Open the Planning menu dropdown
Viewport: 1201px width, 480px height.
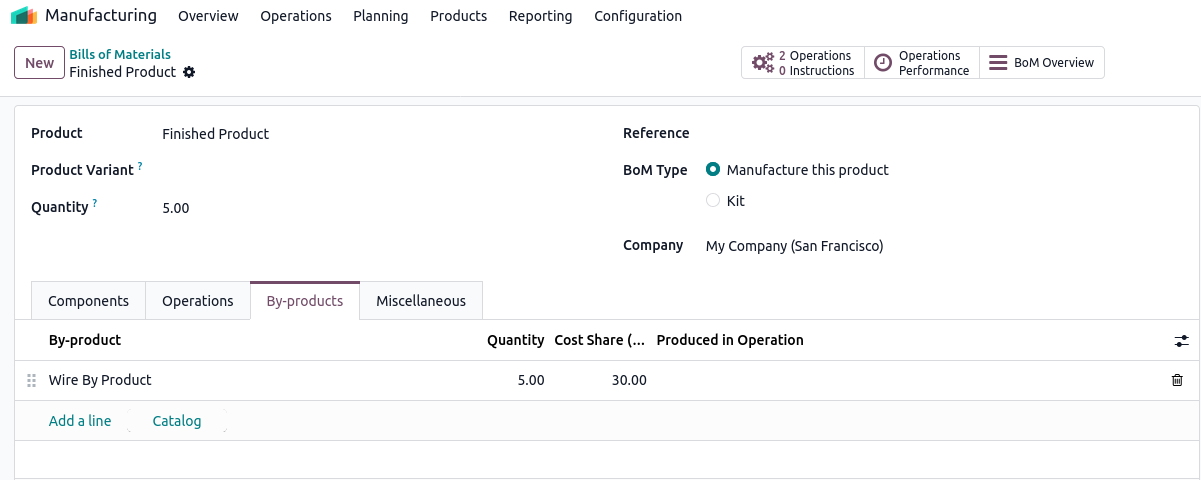click(380, 16)
